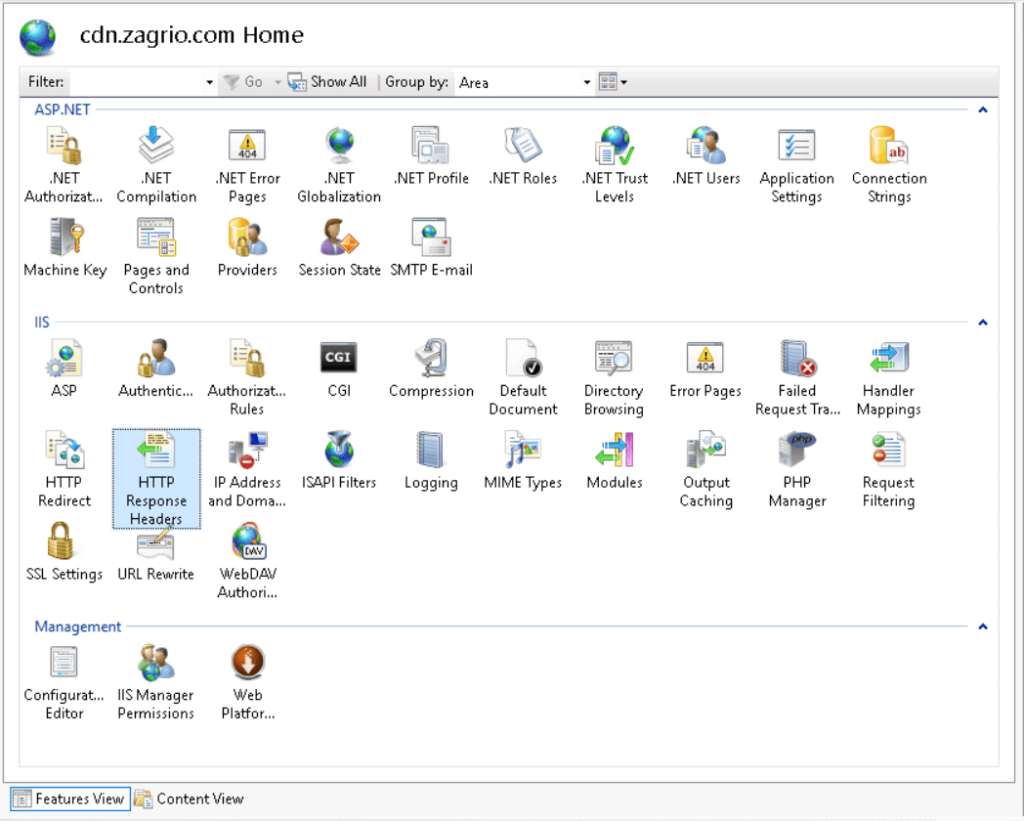Open Failed Request Tracing Rules
The image size is (1024, 821).
pyautogui.click(x=797, y=378)
